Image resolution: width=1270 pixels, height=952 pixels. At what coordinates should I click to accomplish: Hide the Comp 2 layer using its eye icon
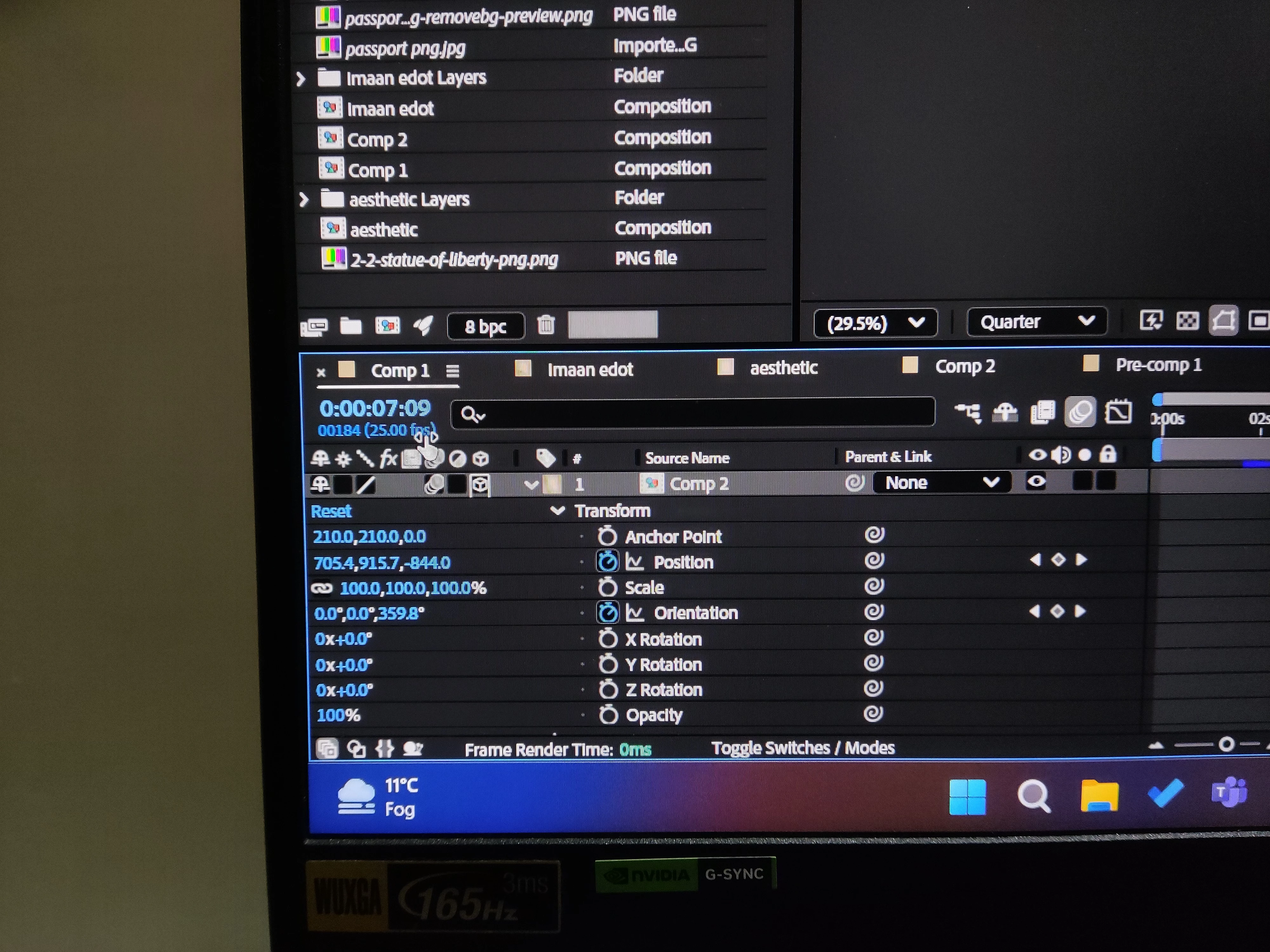pos(1036,482)
